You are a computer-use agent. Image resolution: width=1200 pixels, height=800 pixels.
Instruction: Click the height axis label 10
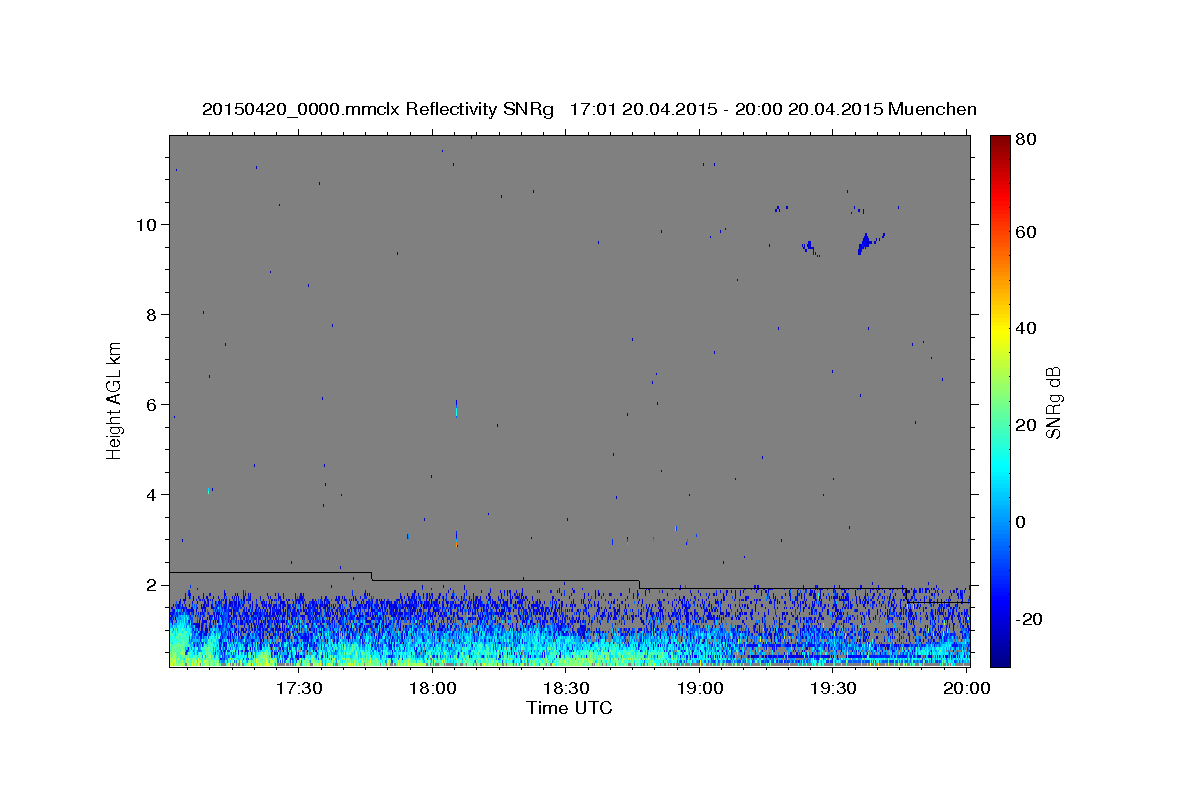point(149,224)
